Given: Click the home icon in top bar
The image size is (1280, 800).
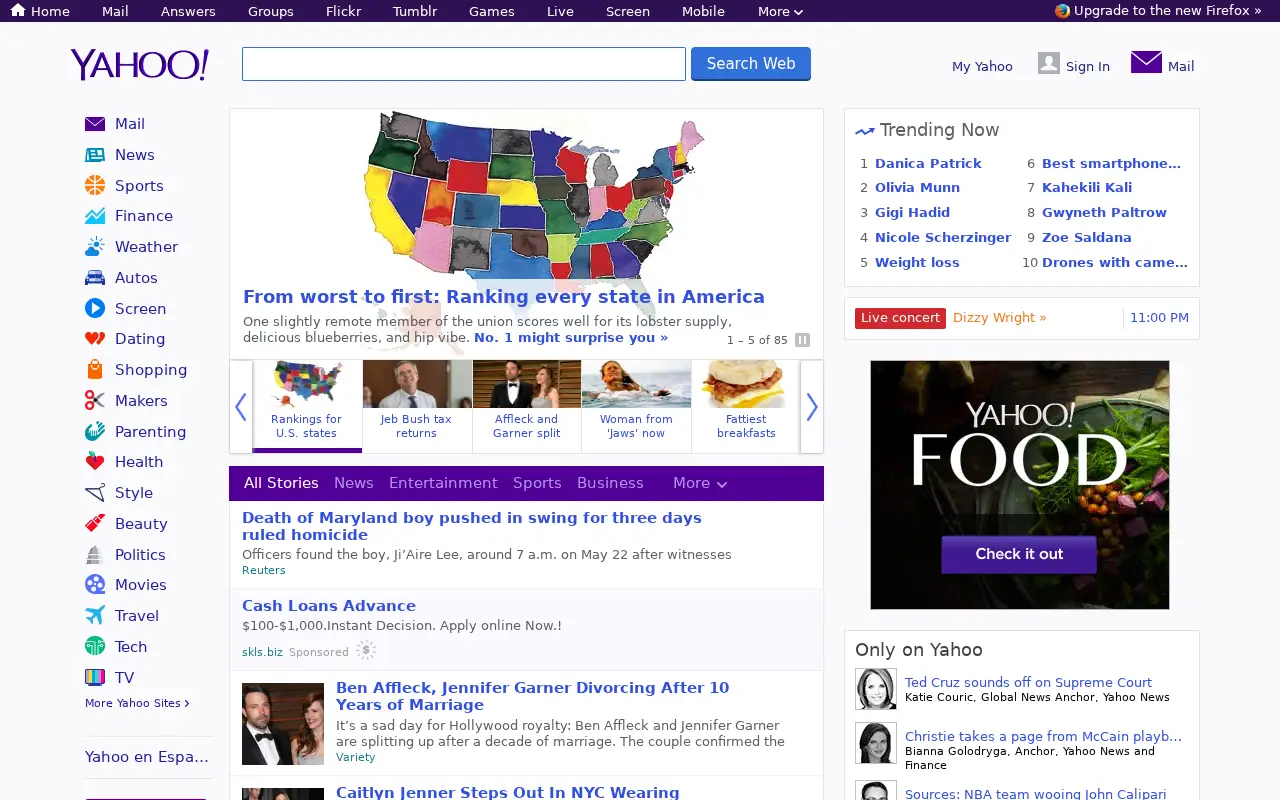Looking at the screenshot, I should [x=18, y=10].
